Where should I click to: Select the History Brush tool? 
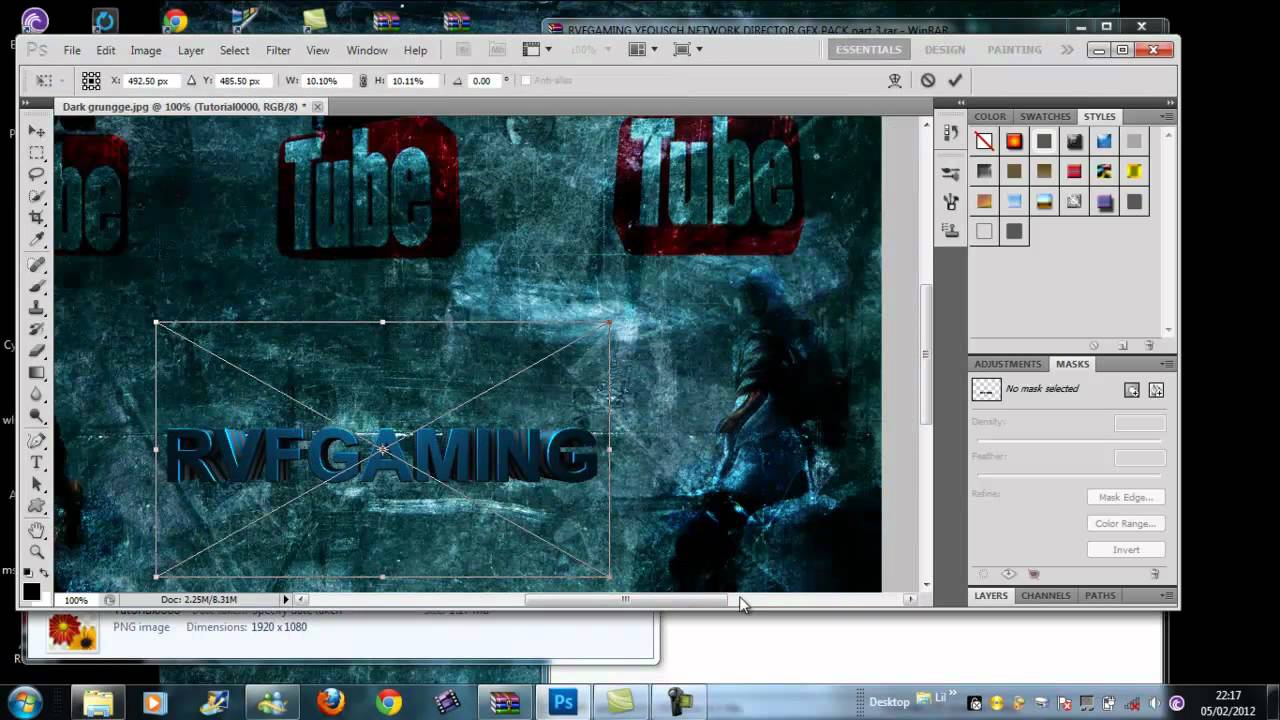(37, 329)
